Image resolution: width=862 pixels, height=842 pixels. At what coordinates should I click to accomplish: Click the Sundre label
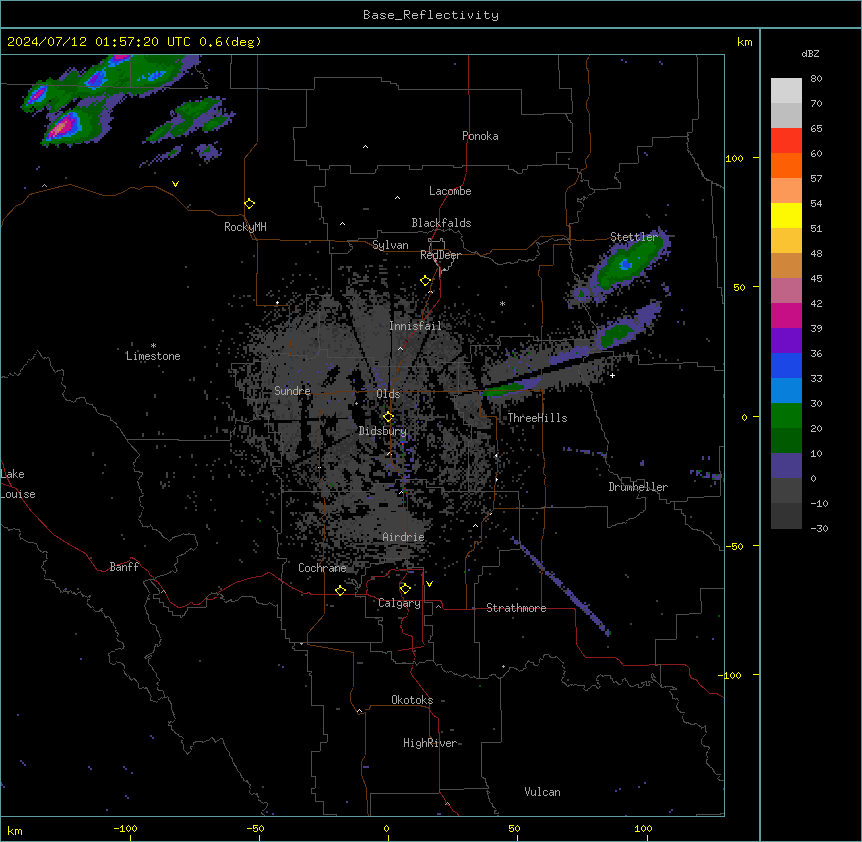pyautogui.click(x=292, y=391)
